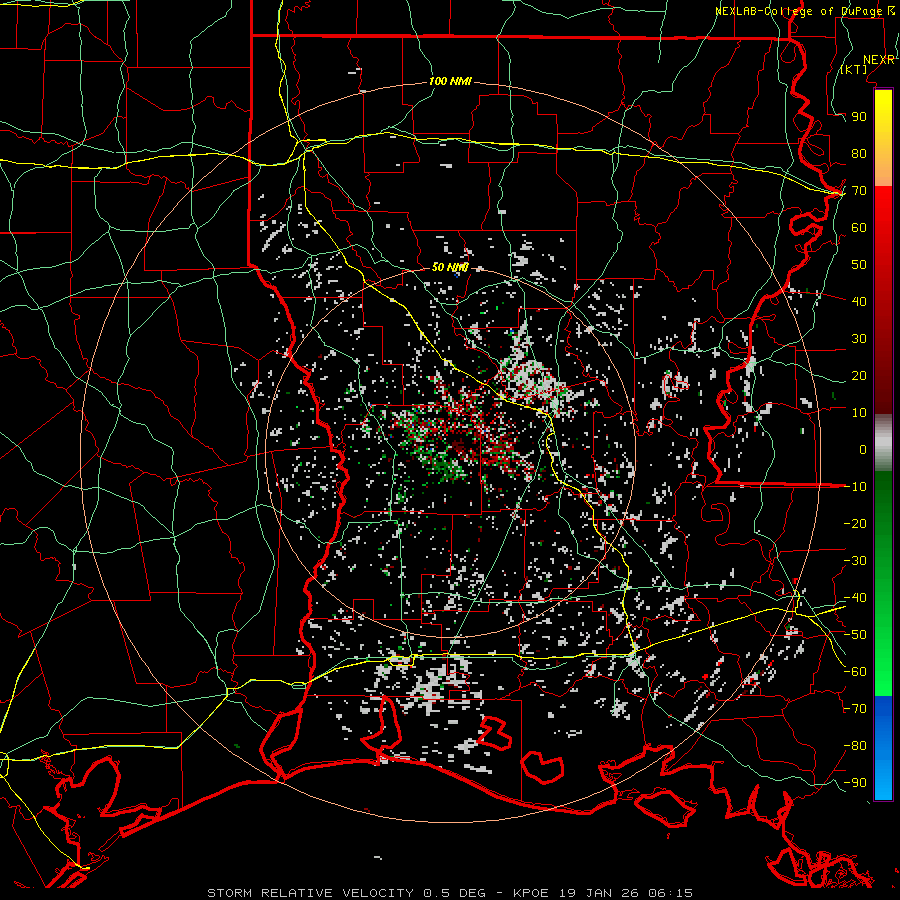The image size is (900, 900).
Task: Click the NEXR label at the top right
Action: coord(879,60)
